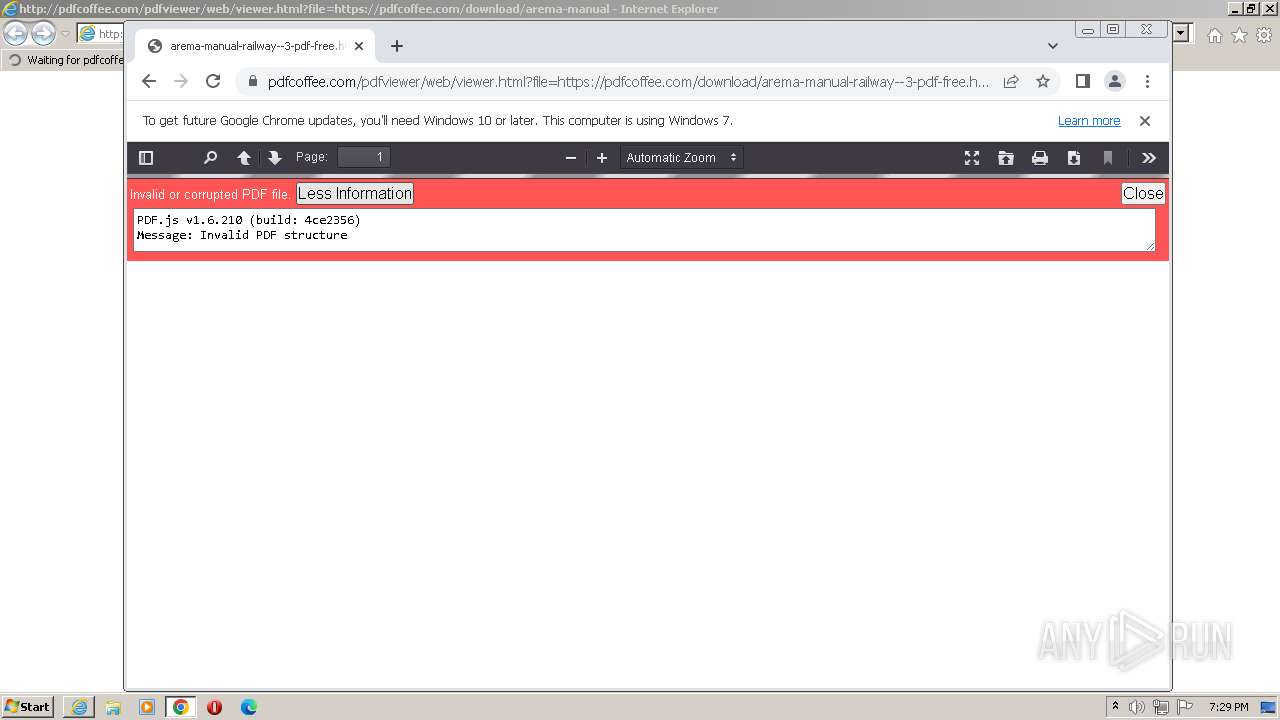Open File Explorer from taskbar

(x=113, y=707)
